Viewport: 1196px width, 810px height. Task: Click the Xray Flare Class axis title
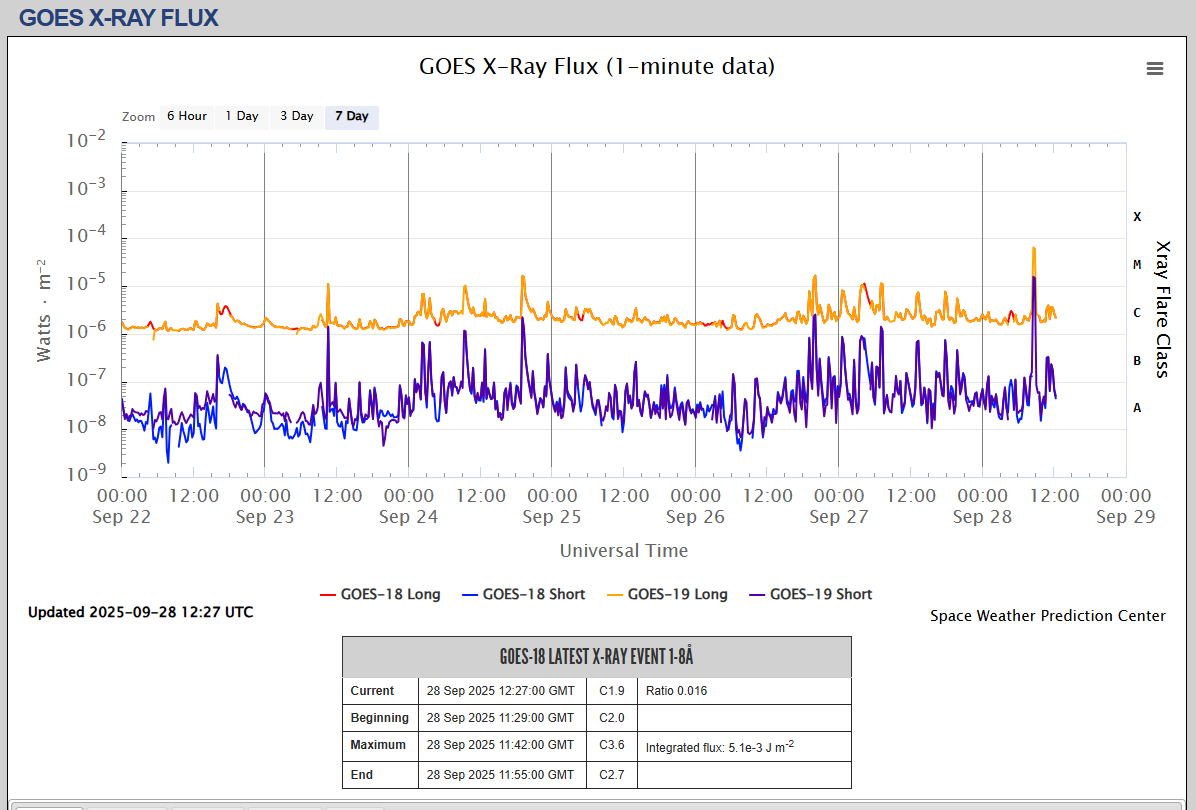pos(1162,308)
